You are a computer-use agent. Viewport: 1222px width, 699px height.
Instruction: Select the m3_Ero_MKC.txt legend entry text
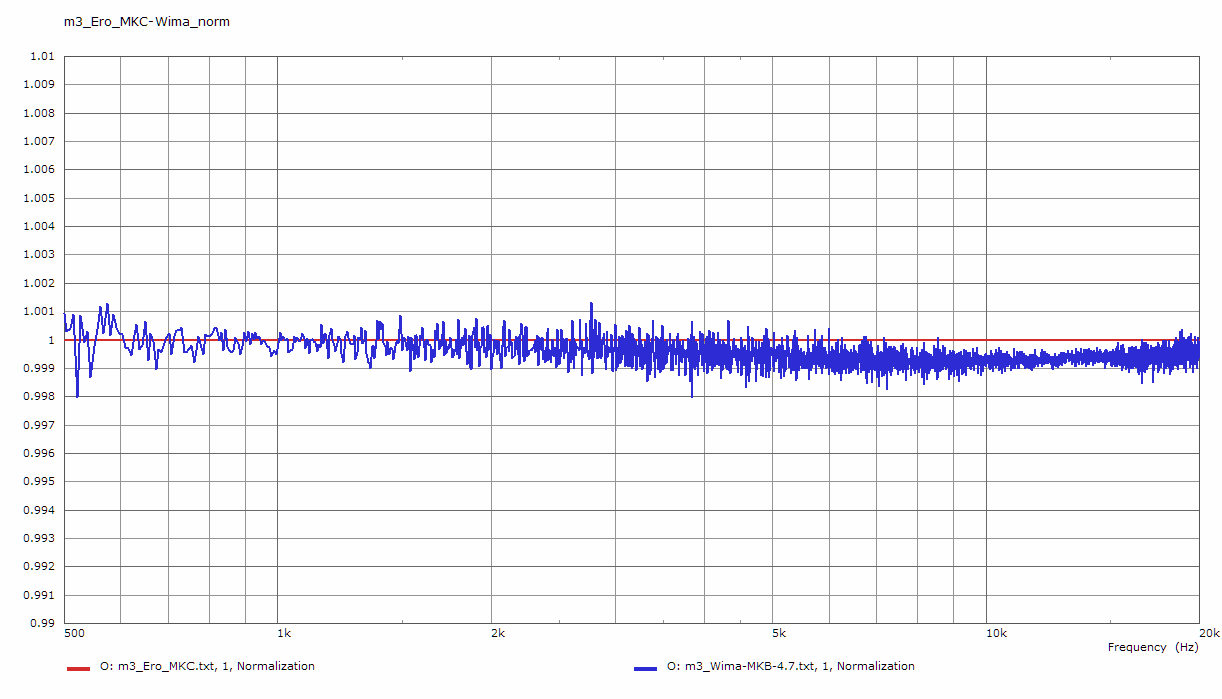tap(206, 666)
